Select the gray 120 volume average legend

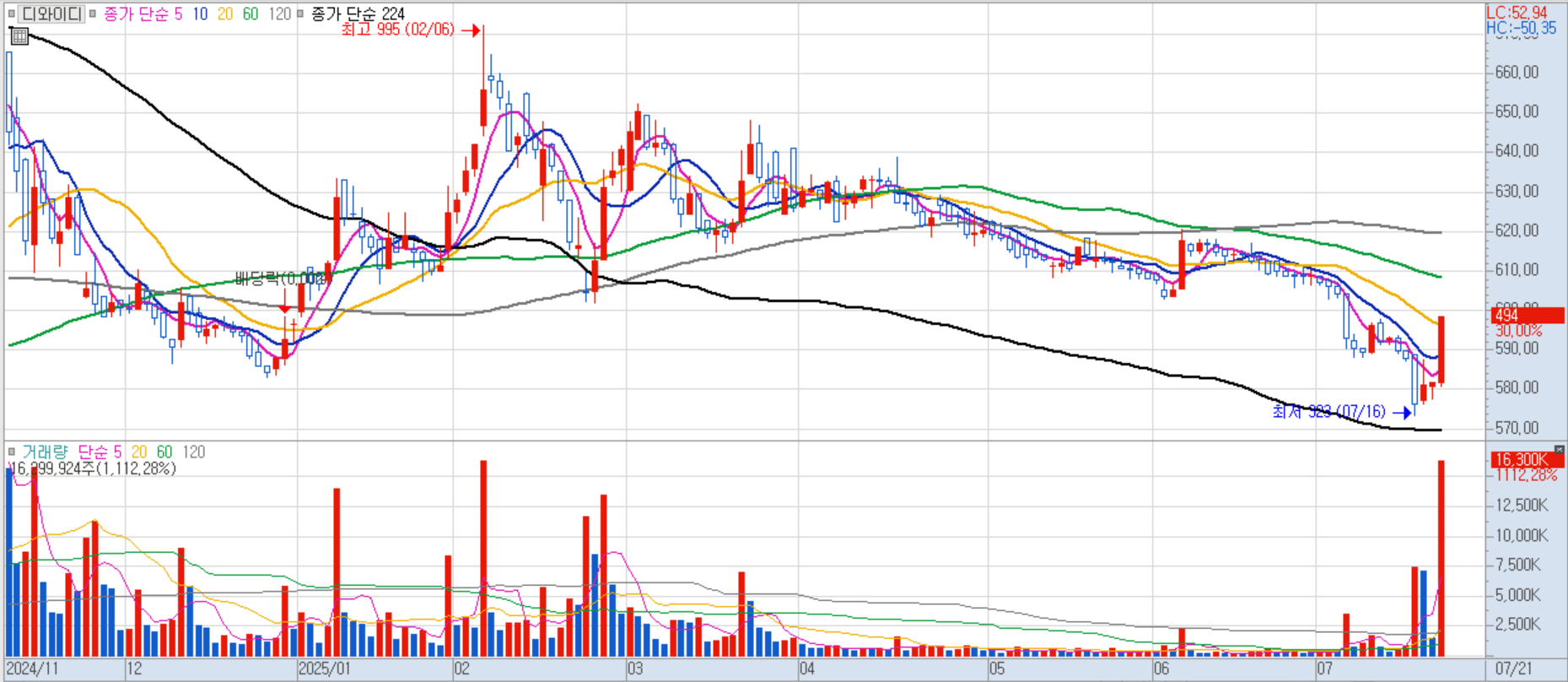tap(194, 452)
